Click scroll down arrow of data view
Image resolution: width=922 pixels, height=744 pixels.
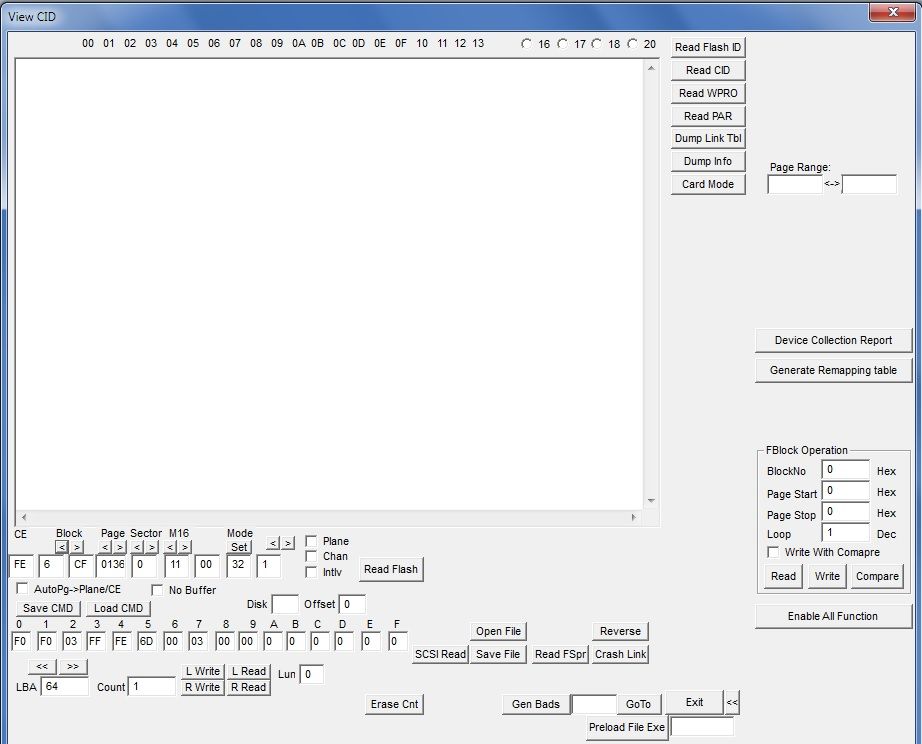tap(651, 501)
